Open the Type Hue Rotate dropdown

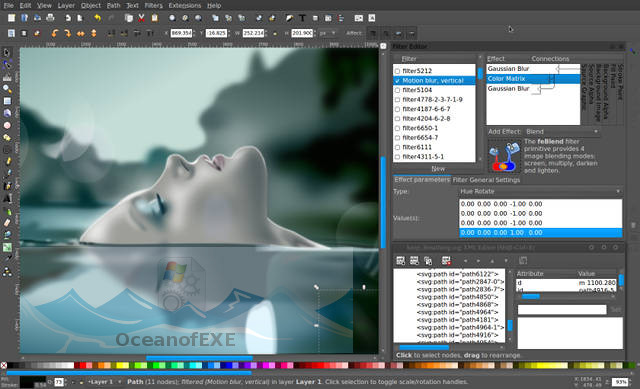(x=540, y=191)
